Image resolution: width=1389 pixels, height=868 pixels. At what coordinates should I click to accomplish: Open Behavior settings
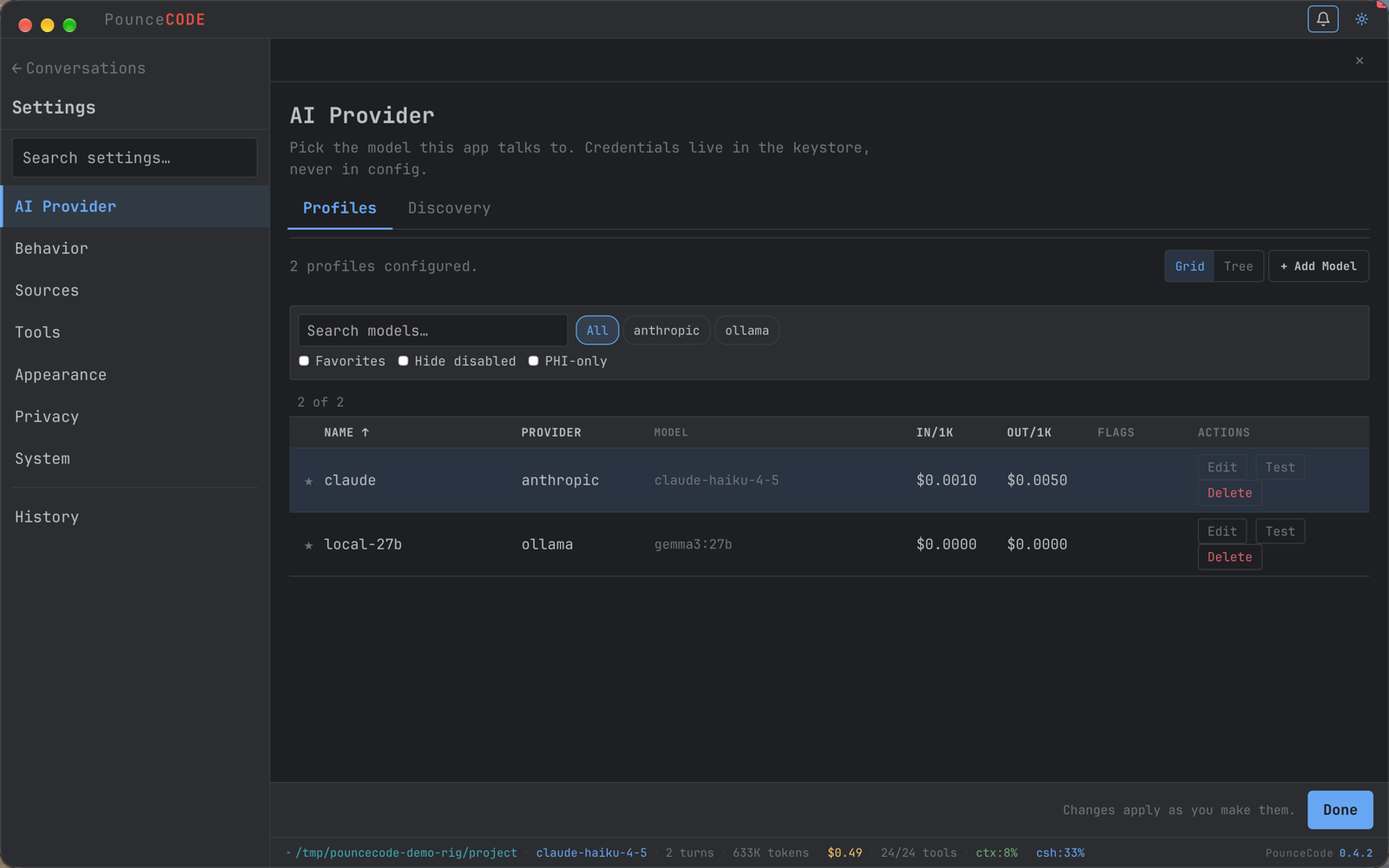135,248
